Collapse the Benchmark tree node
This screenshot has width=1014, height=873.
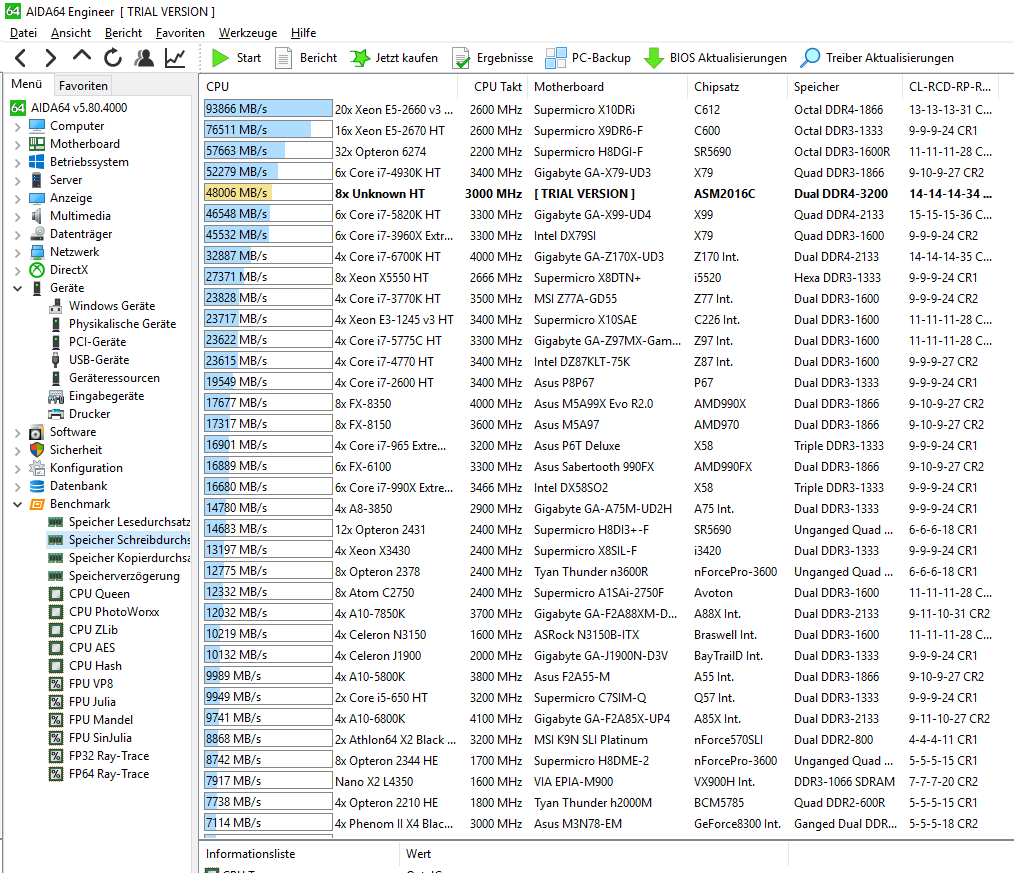pos(17,504)
